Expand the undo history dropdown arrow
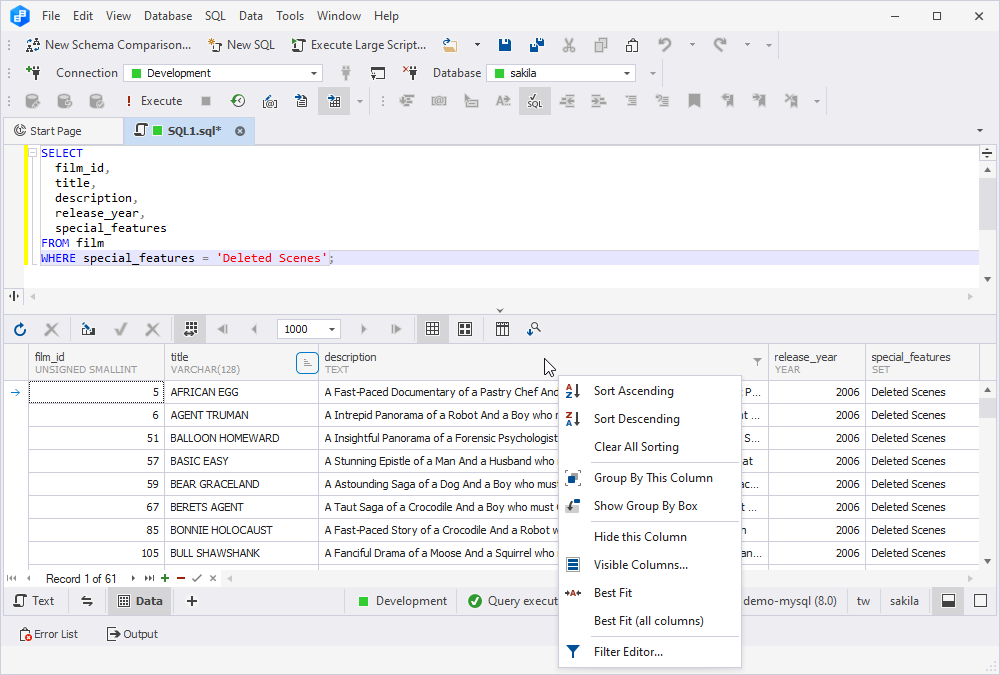This screenshot has width=1000, height=675. (692, 45)
